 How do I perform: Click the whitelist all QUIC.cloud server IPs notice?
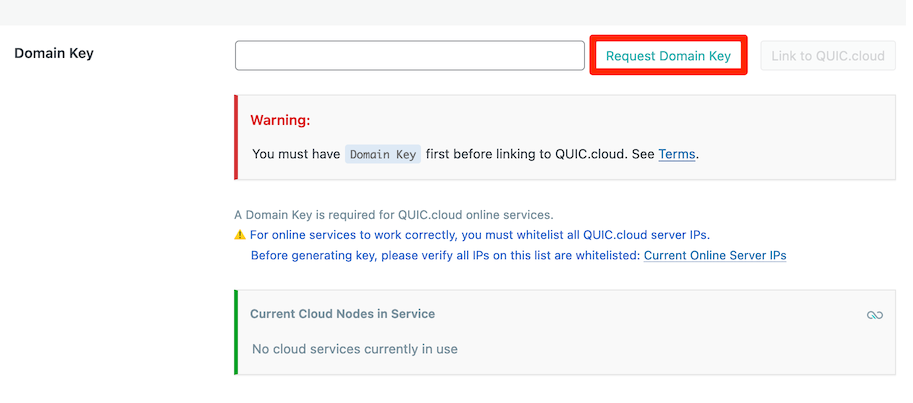pyautogui.click(x=479, y=235)
